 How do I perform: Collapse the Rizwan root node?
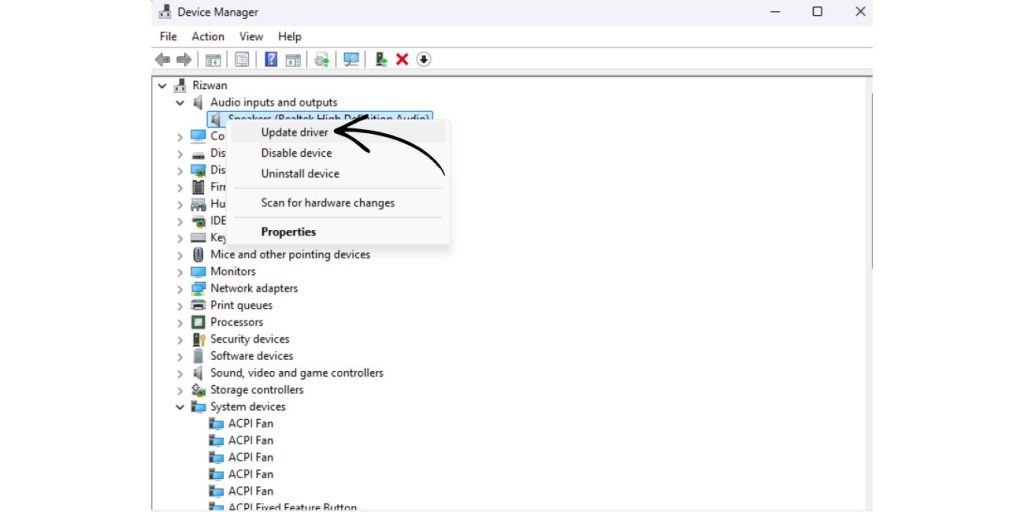pos(162,86)
